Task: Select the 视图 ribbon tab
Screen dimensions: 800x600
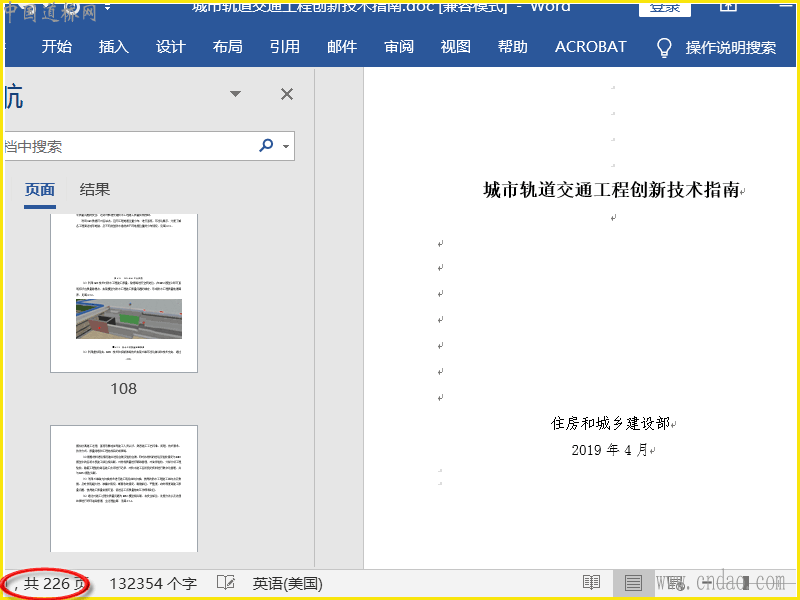Action: click(456, 47)
